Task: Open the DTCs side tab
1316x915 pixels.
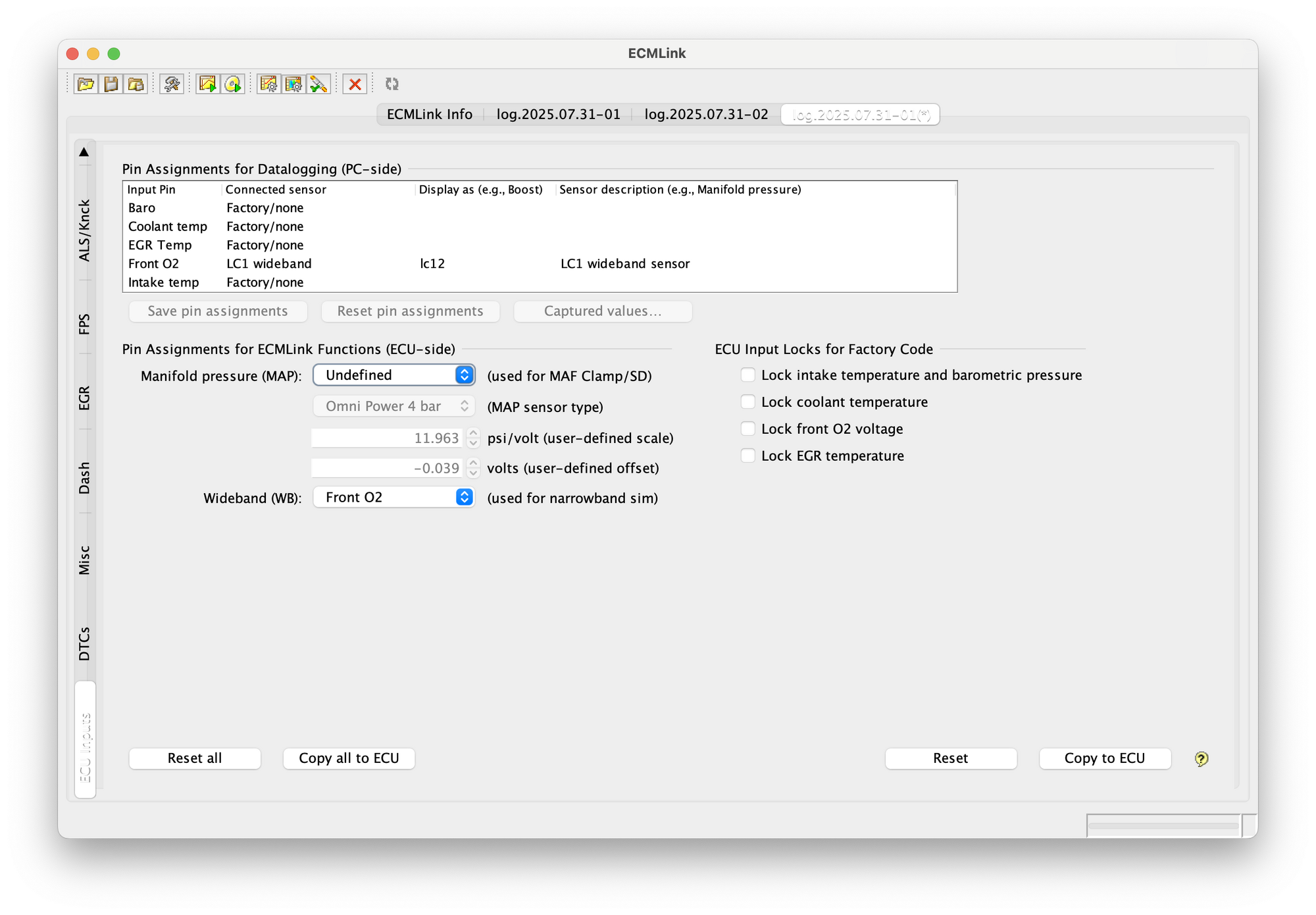Action: tap(84, 644)
